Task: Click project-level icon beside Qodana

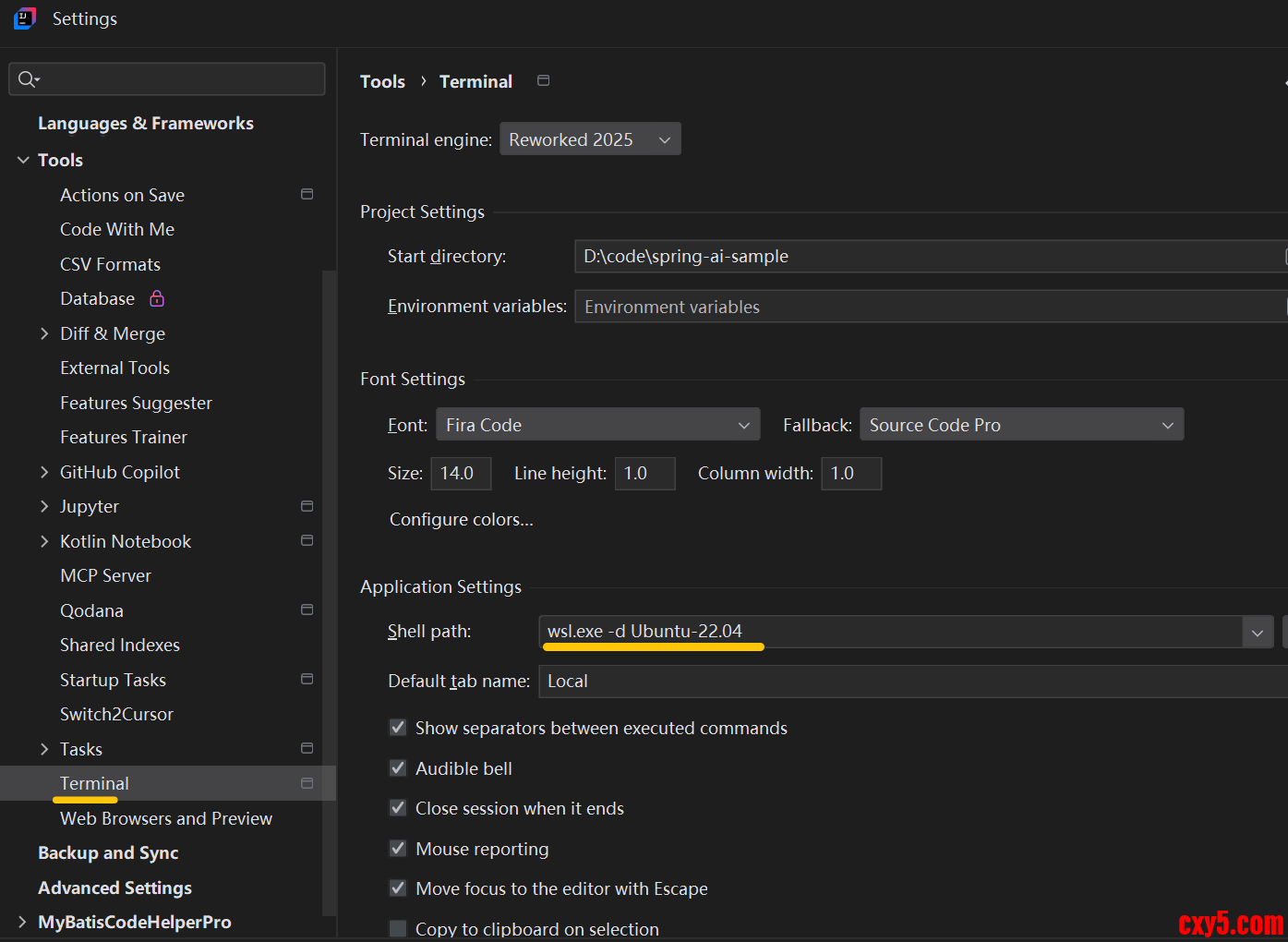Action: point(307,610)
